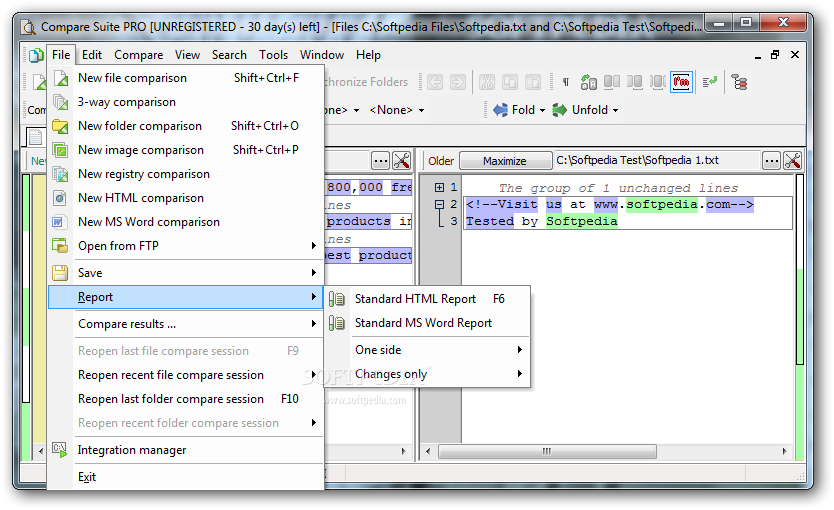Expand the Open from FTP submenu
This screenshot has height=510, width=834.
(x=314, y=246)
